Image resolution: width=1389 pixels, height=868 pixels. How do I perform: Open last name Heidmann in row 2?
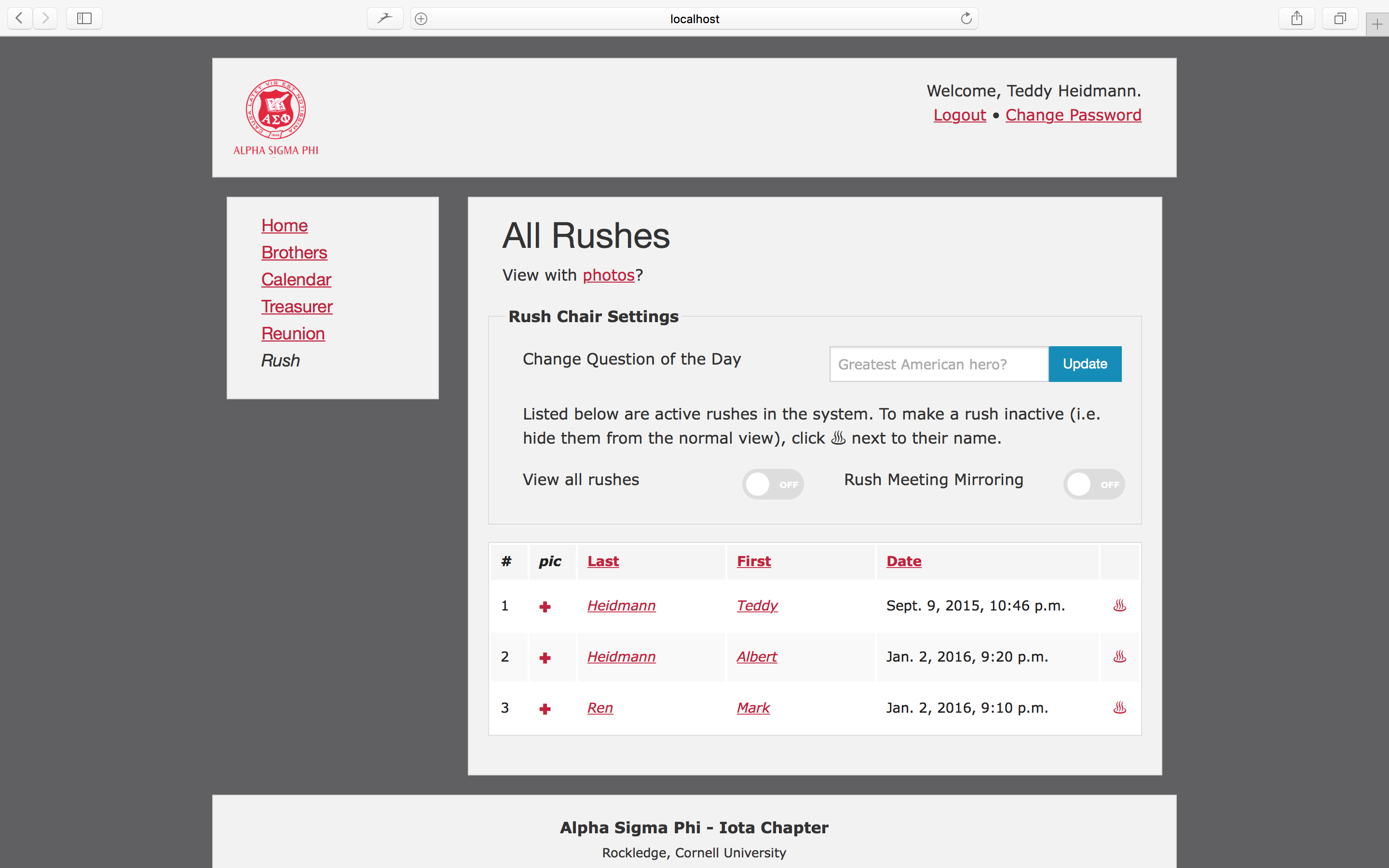(x=621, y=657)
